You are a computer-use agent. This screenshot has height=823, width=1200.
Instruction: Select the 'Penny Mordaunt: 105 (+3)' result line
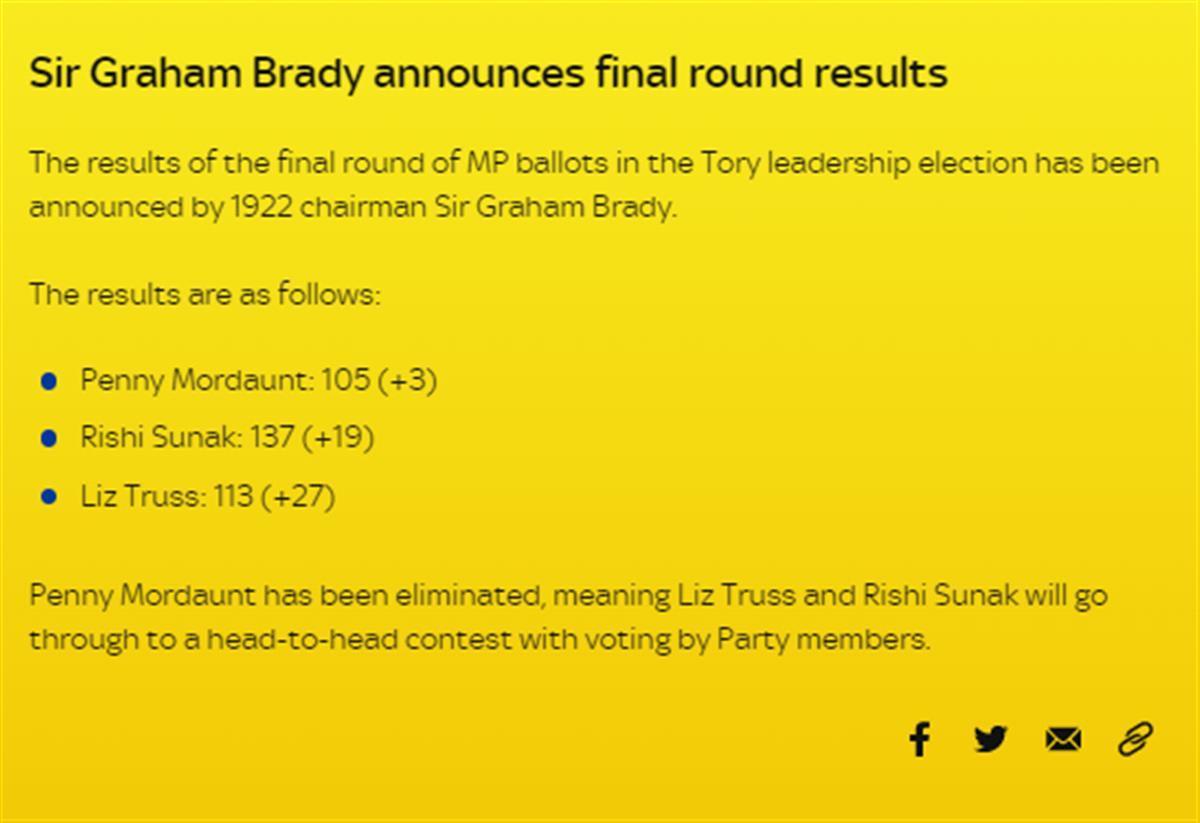coord(259,381)
